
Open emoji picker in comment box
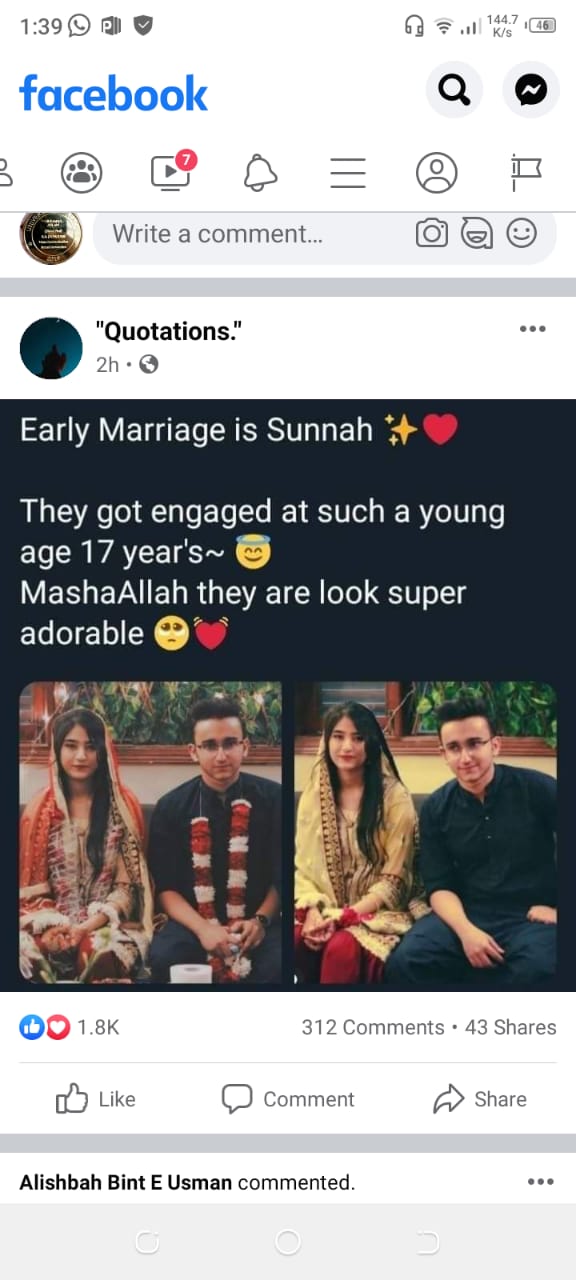click(x=521, y=234)
